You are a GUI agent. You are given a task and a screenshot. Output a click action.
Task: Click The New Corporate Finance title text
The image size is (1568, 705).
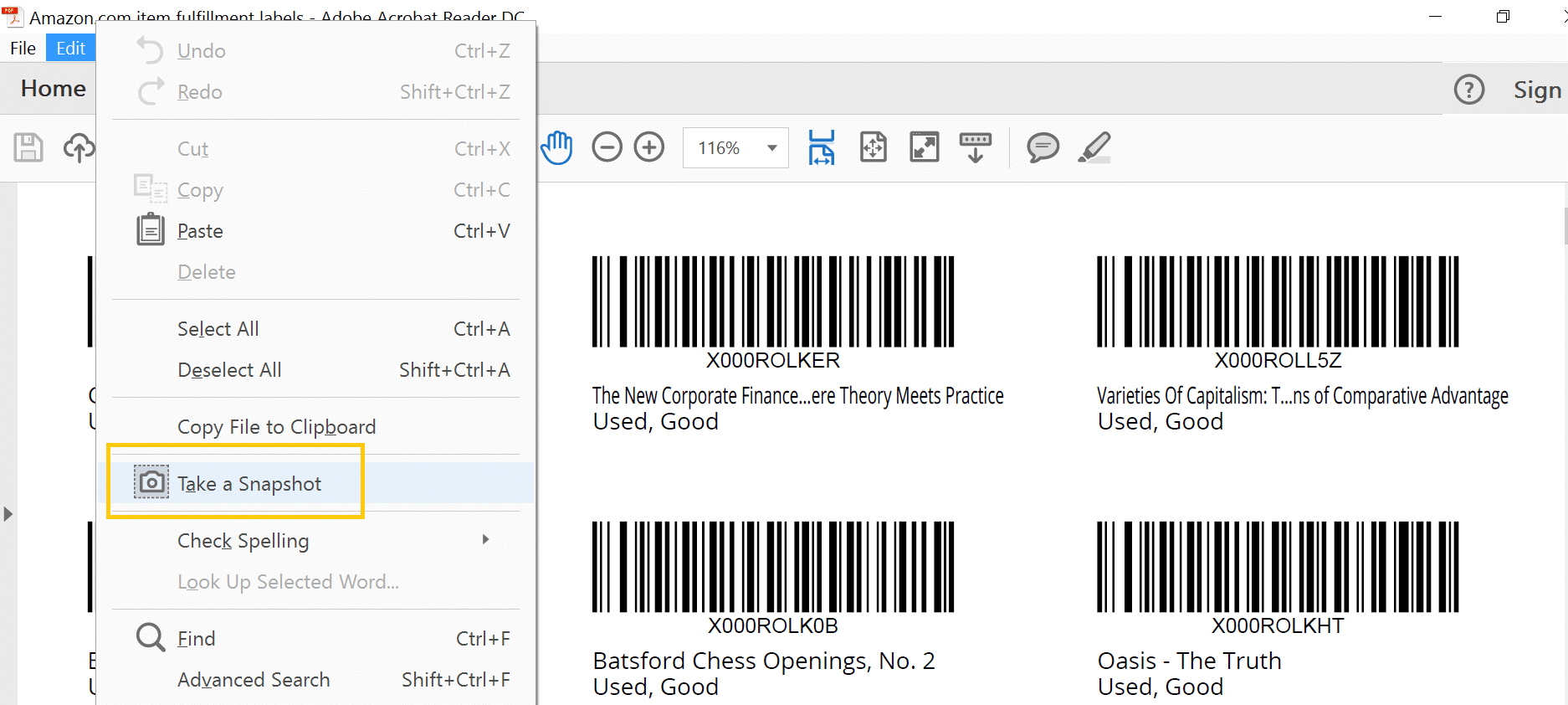click(798, 395)
